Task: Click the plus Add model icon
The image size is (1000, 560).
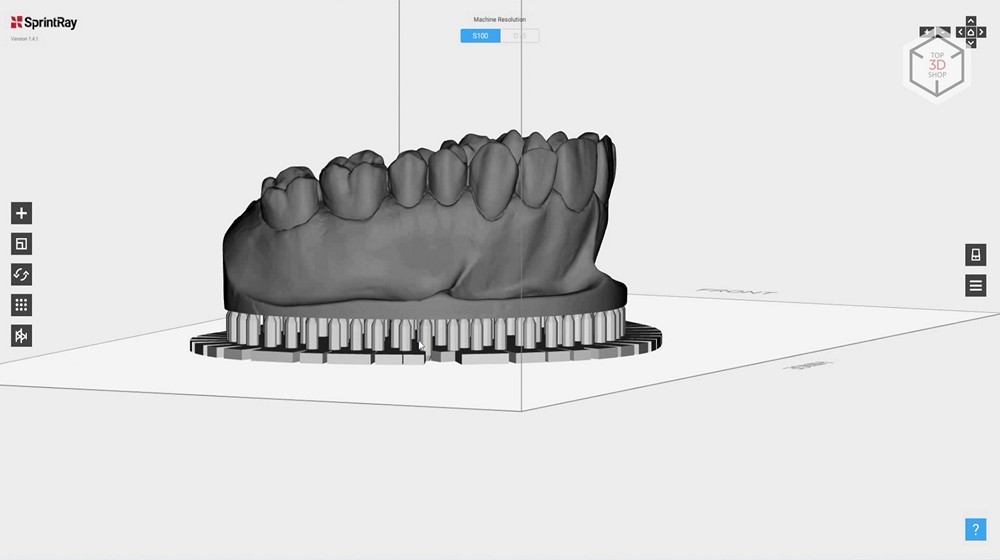Action: pyautogui.click(x=21, y=213)
